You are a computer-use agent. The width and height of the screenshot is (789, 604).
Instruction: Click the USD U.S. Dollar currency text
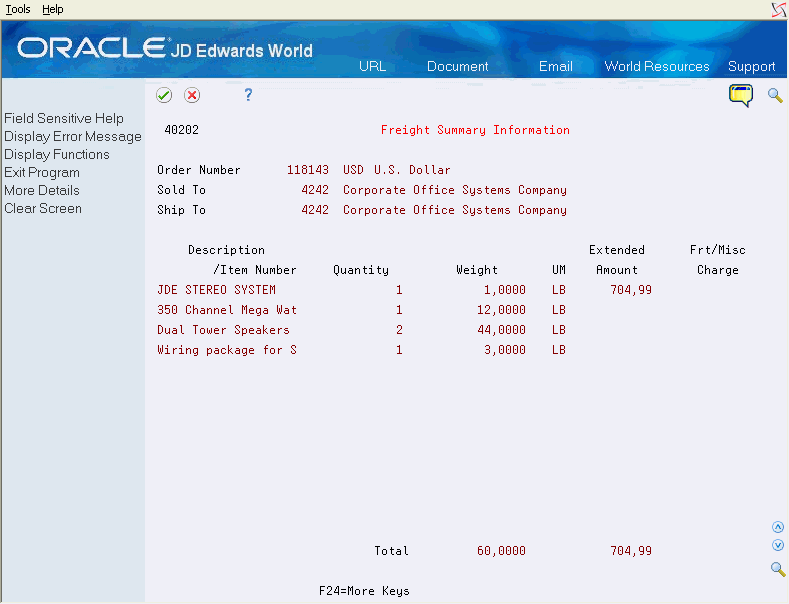[397, 170]
